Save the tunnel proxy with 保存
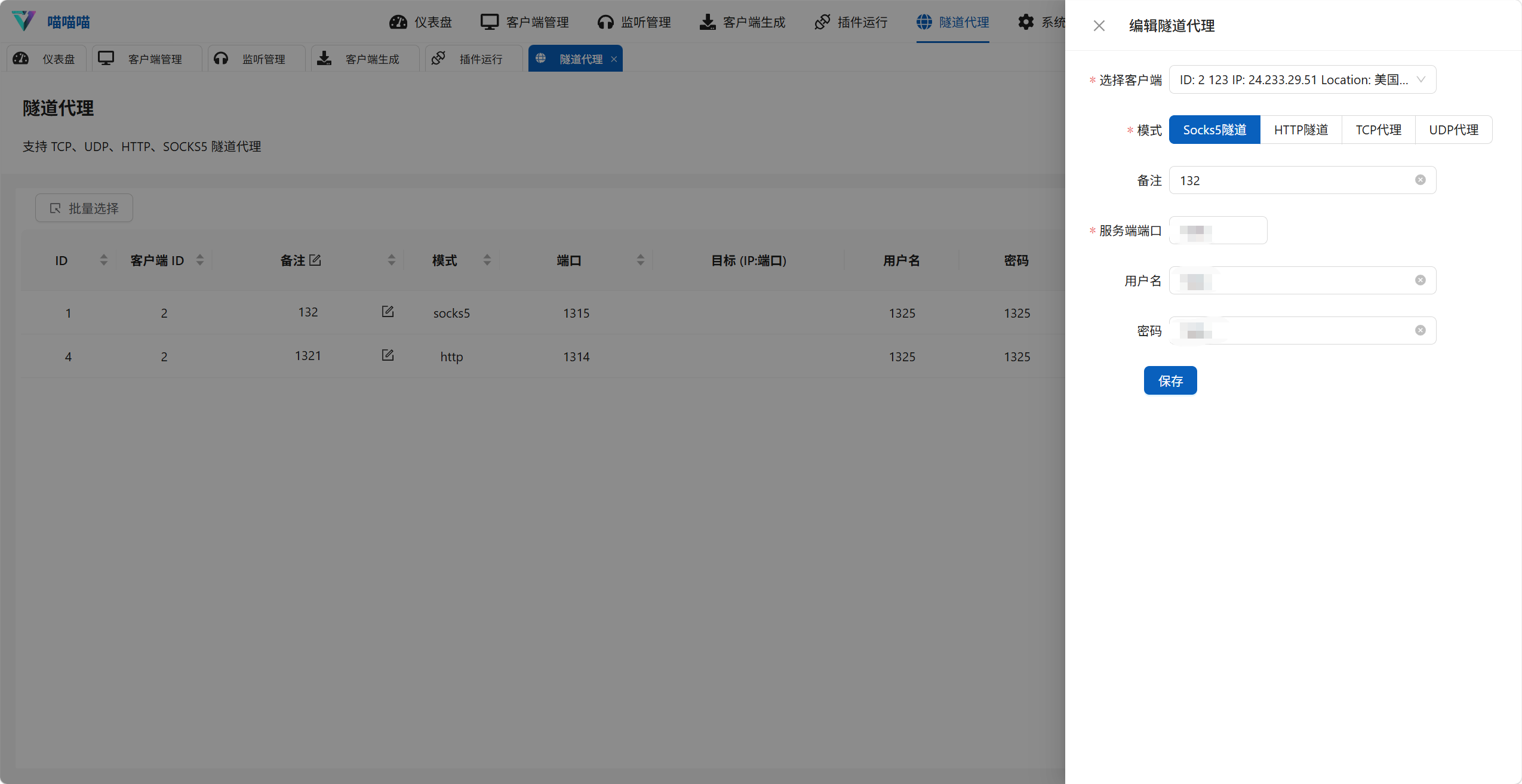1522x784 pixels. coord(1170,380)
